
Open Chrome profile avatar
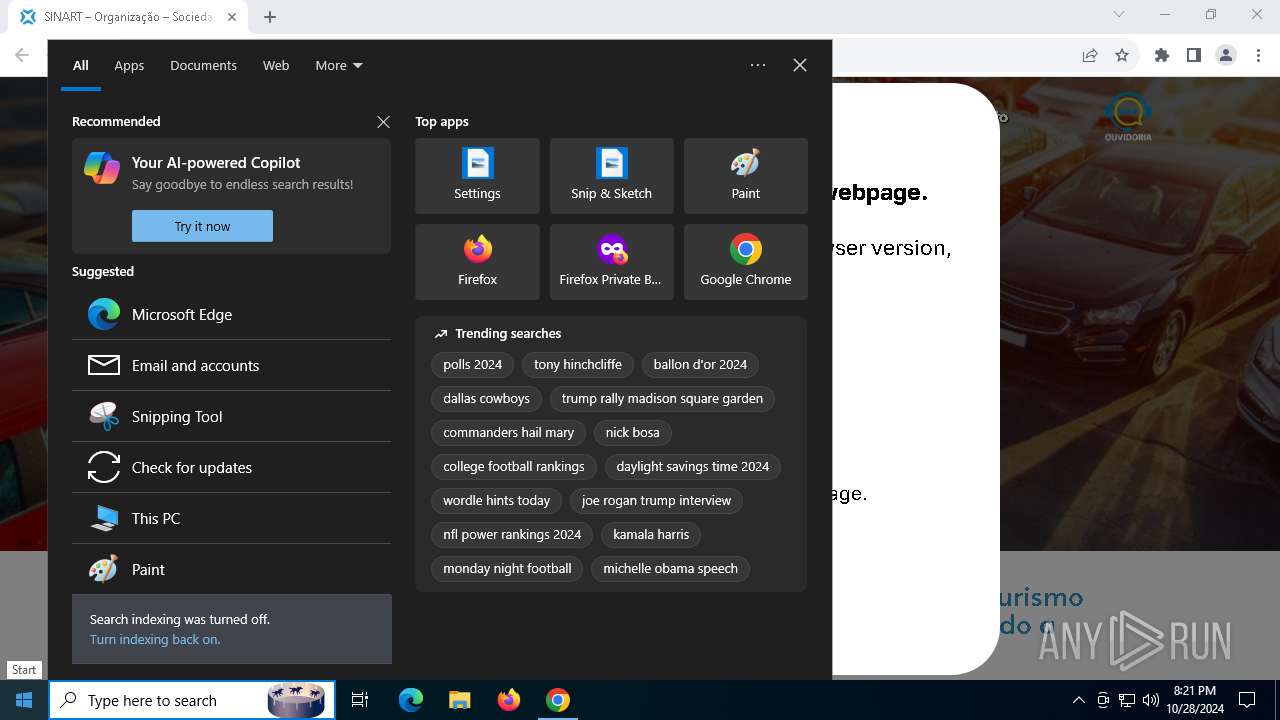click(x=1226, y=55)
